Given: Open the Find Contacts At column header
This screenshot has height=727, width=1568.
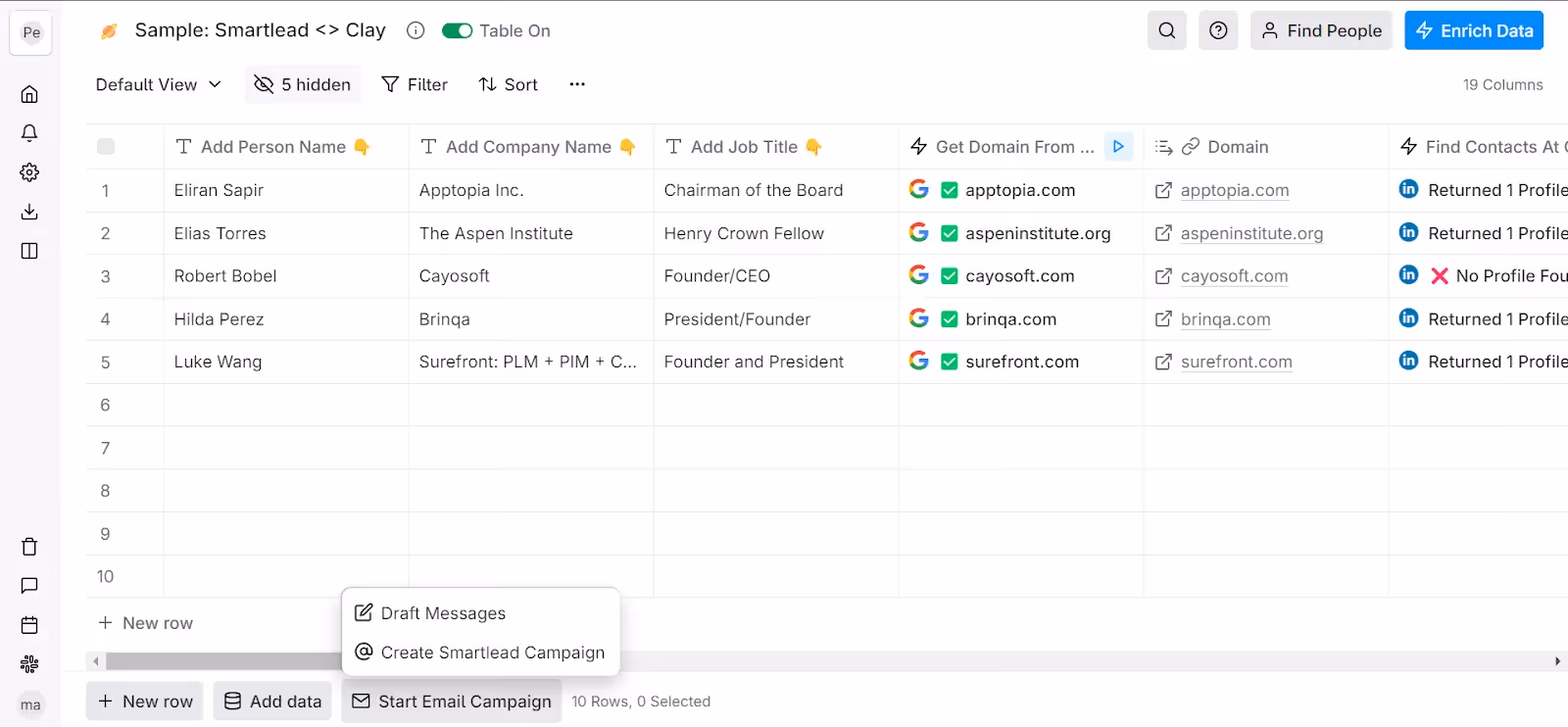Looking at the screenshot, I should pyautogui.click(x=1479, y=147).
